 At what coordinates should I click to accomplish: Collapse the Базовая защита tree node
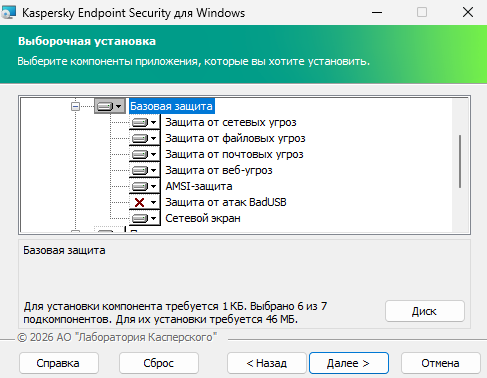(x=76, y=107)
